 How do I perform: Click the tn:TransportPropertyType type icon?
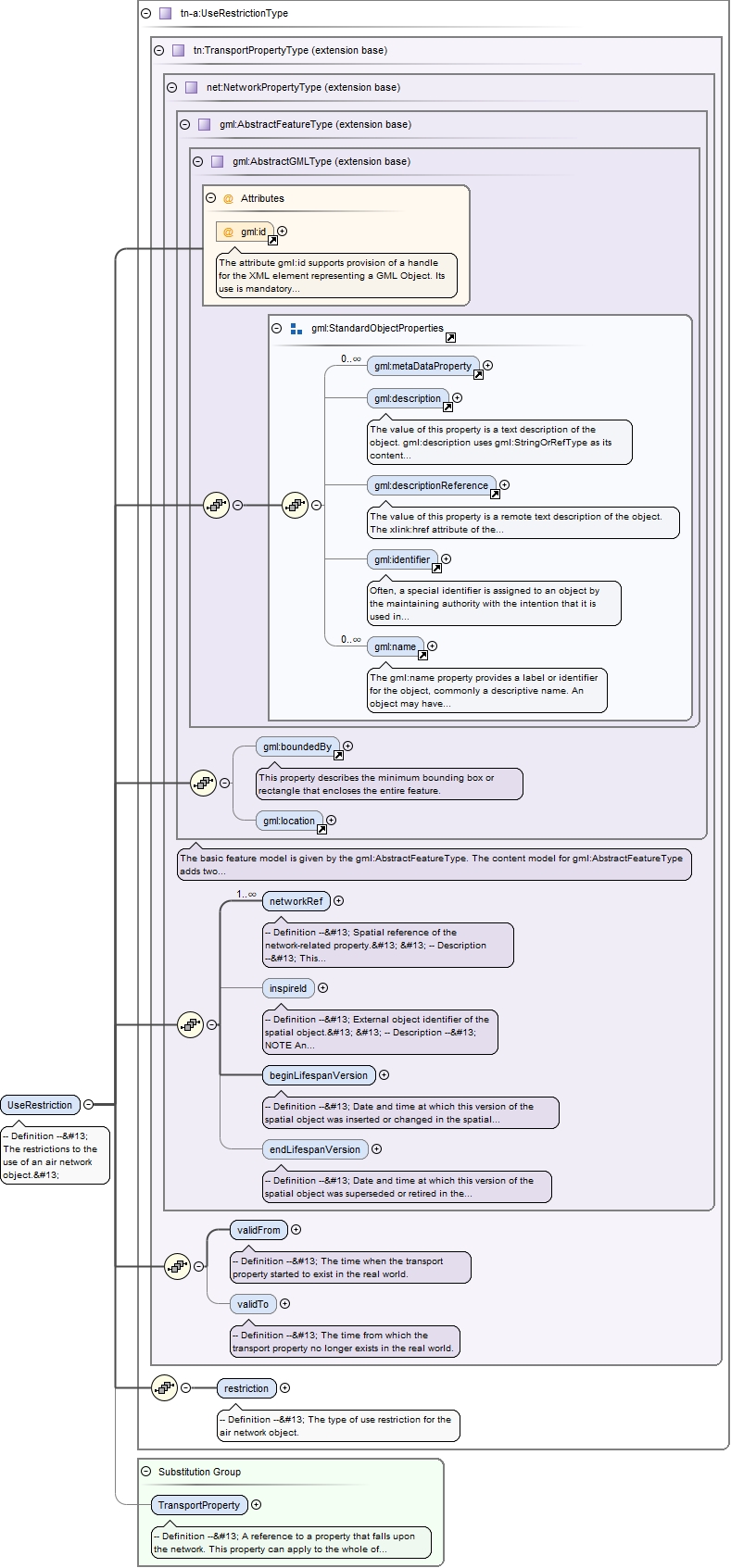(178, 51)
